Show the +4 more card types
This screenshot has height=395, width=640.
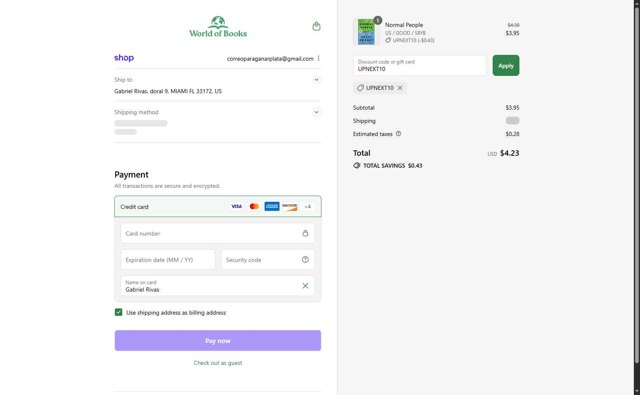pos(307,207)
